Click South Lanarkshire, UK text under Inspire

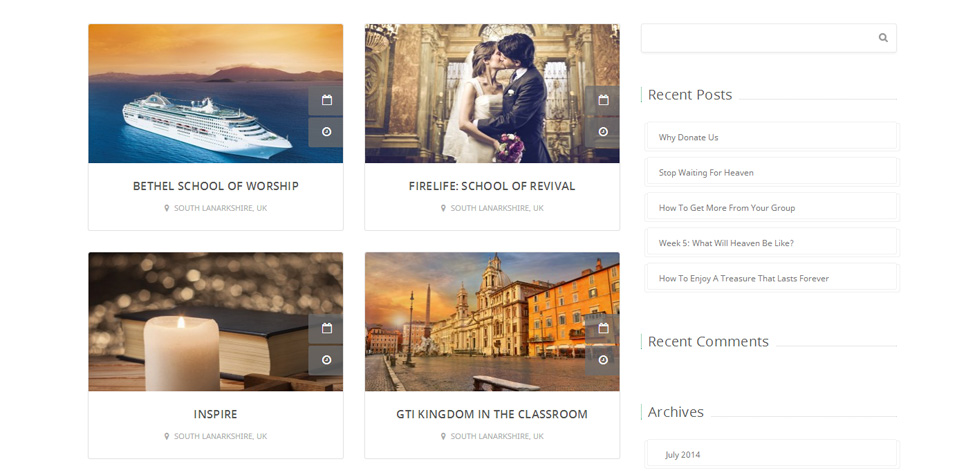pyautogui.click(x=221, y=436)
